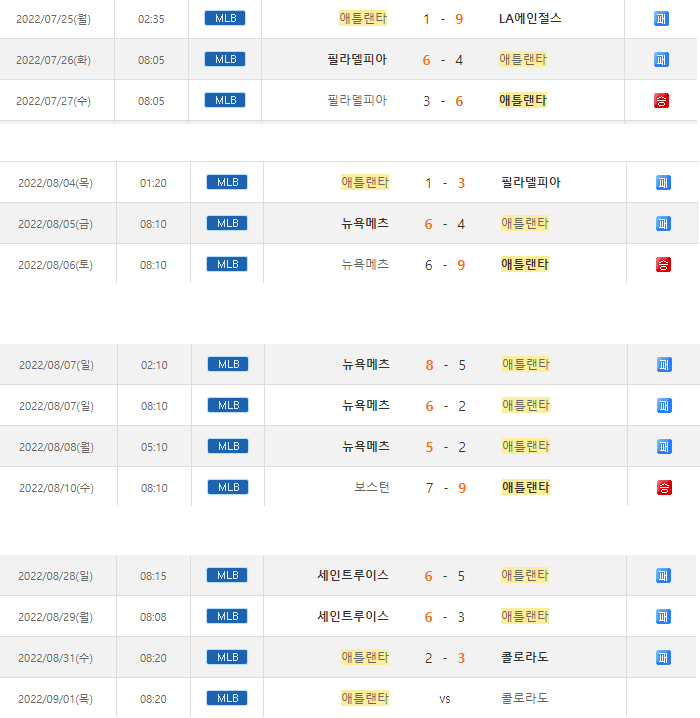
Task: Click 콜로라도 in the upcoming 2022/09/01 game
Action: [525, 698]
